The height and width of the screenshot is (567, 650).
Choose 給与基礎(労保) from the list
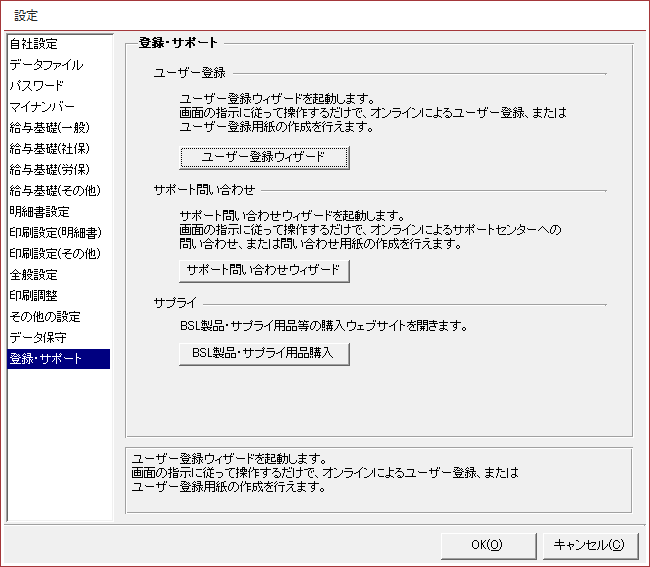[49, 170]
